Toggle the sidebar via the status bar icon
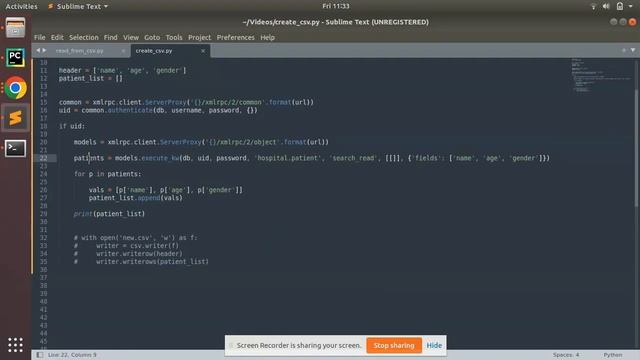The image size is (640, 360). tap(40, 355)
